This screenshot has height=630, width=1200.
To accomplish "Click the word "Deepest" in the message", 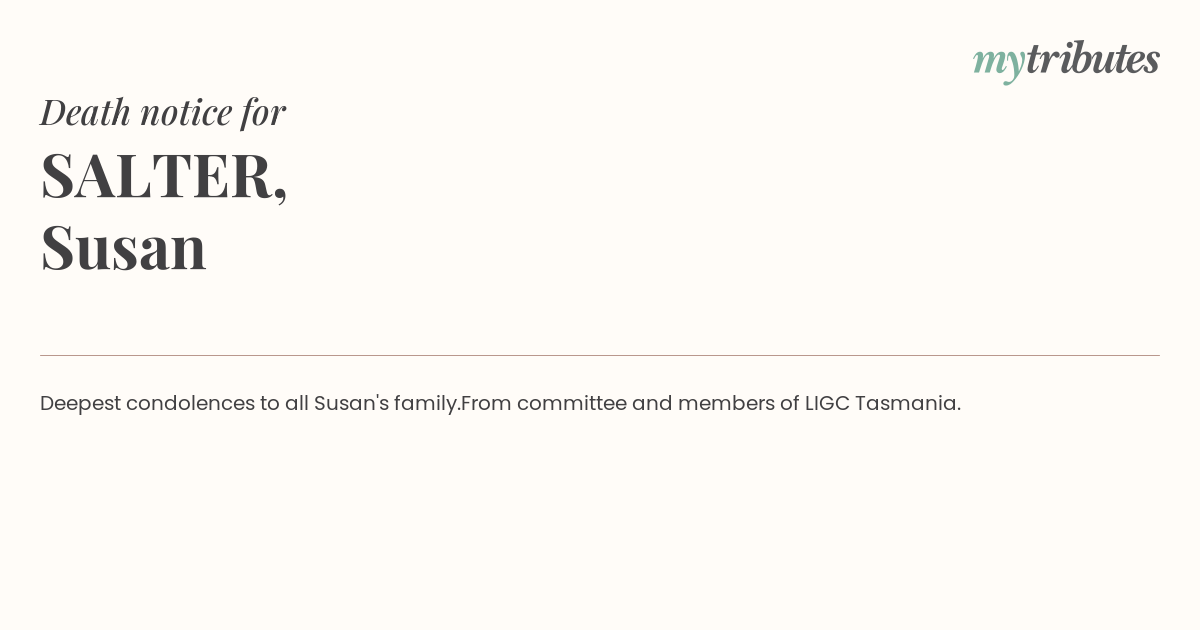I will click(x=80, y=404).
